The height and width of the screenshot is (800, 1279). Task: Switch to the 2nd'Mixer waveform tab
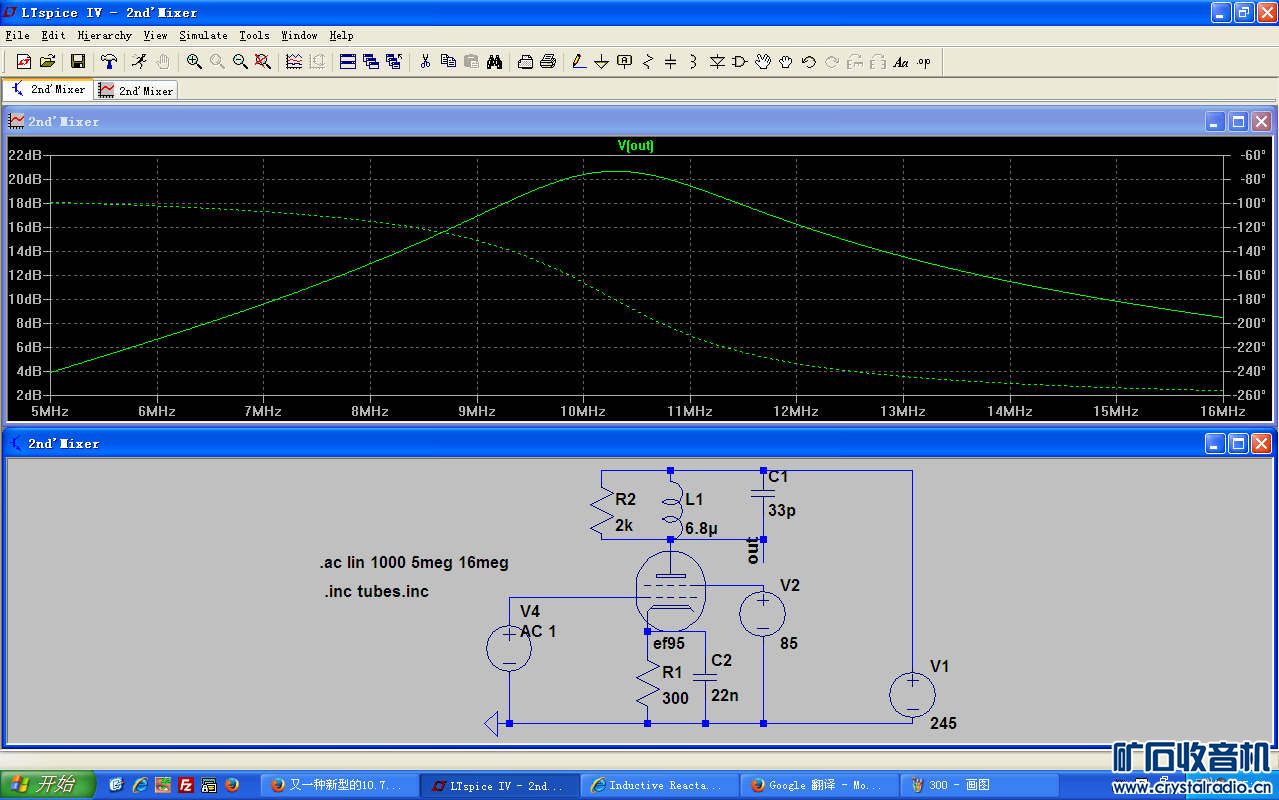(x=136, y=90)
